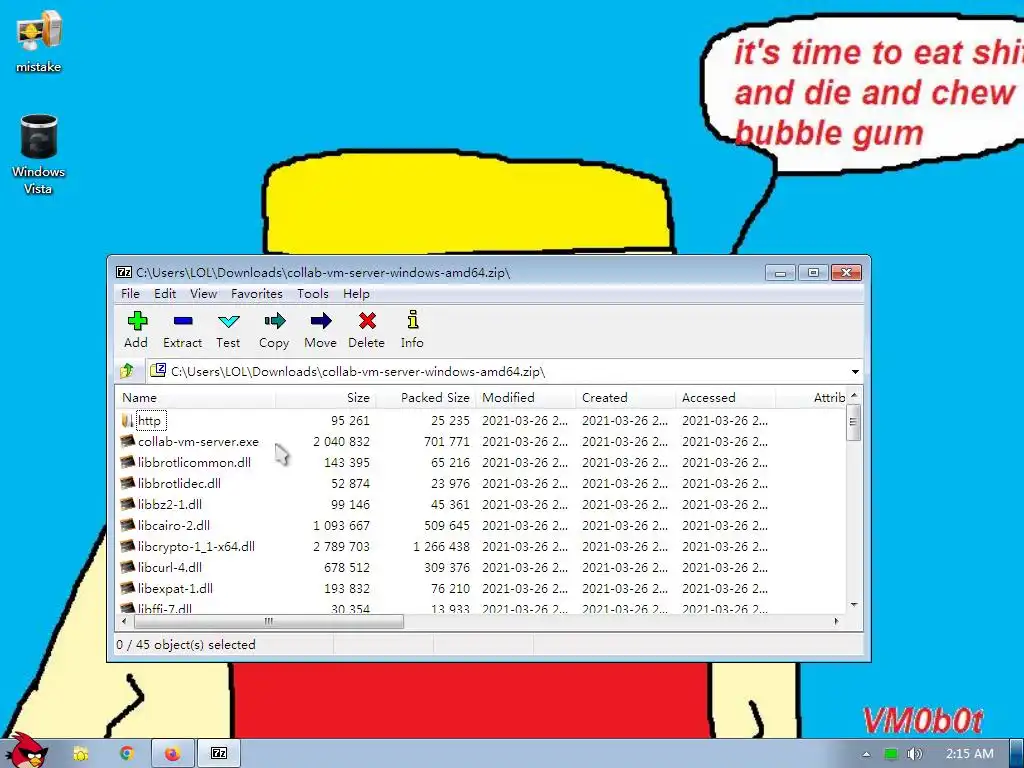
Task: Open the Tools menu
Action: (x=313, y=294)
